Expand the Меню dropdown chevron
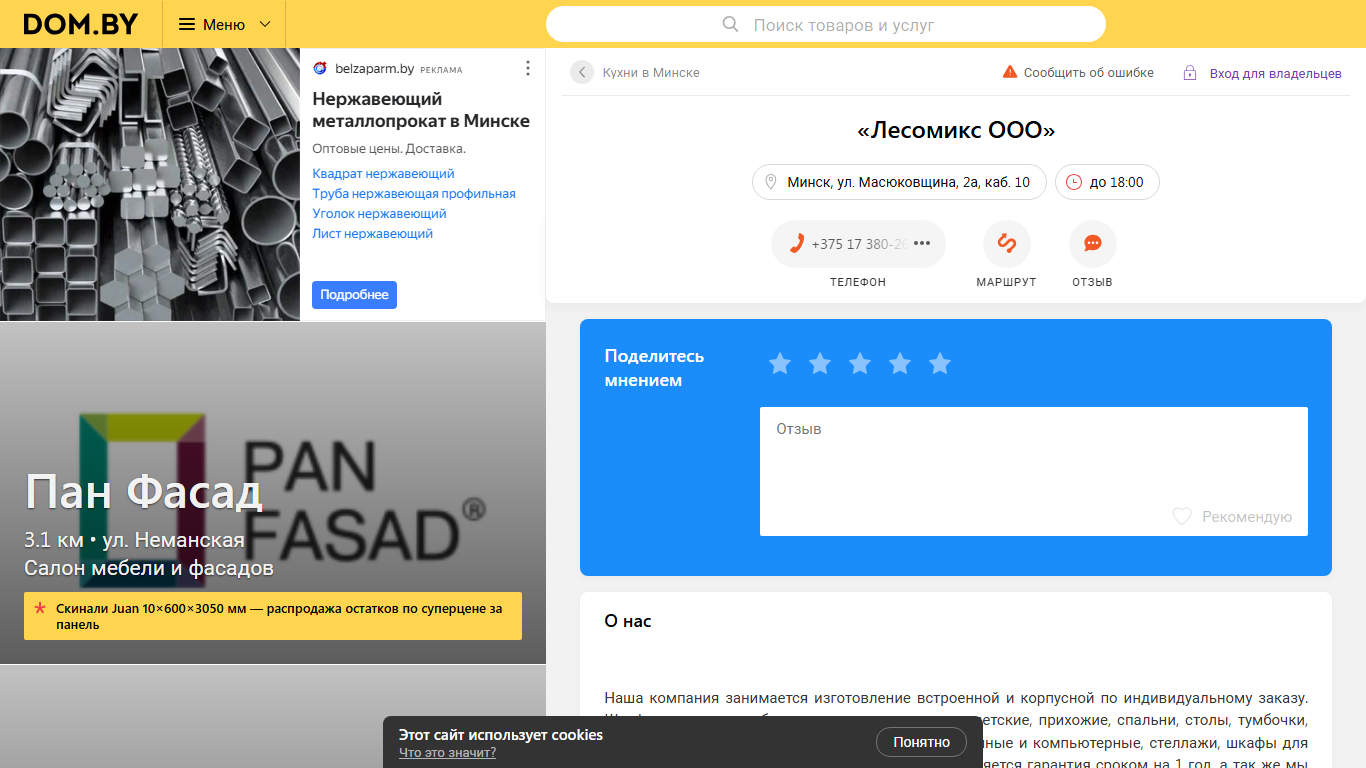1366x768 pixels. 265,24
